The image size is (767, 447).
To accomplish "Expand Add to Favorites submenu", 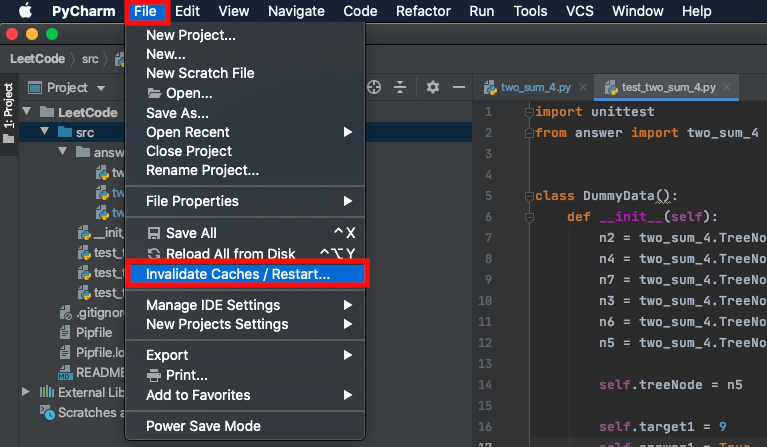I will point(245,395).
